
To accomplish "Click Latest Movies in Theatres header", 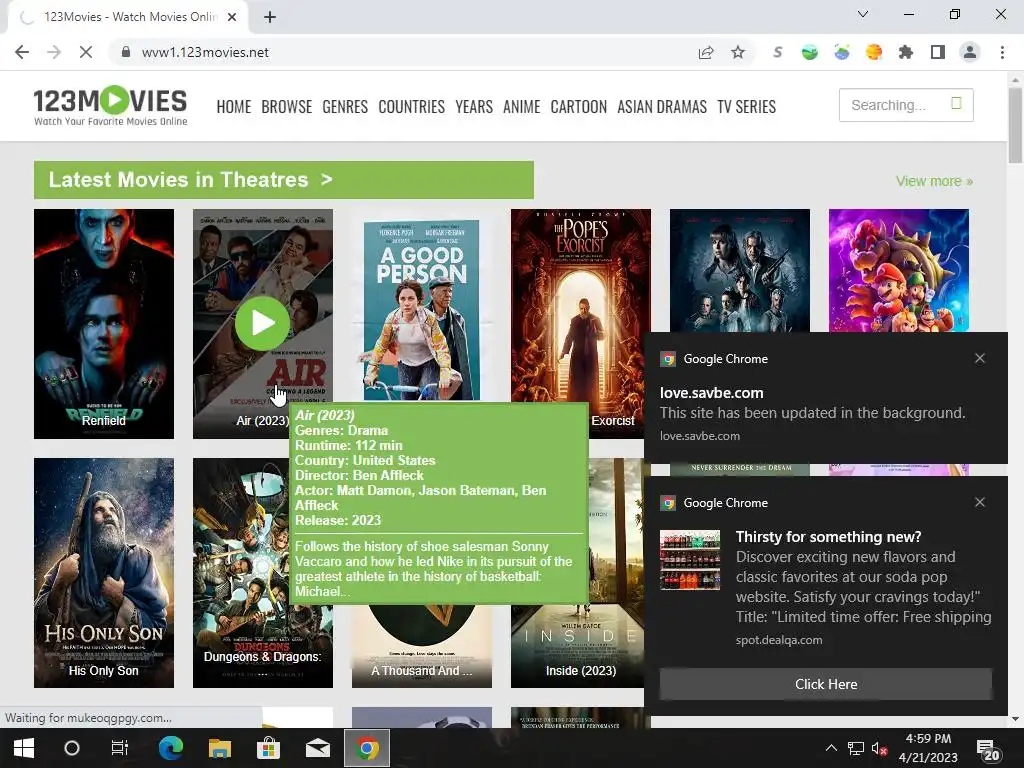I will [283, 180].
